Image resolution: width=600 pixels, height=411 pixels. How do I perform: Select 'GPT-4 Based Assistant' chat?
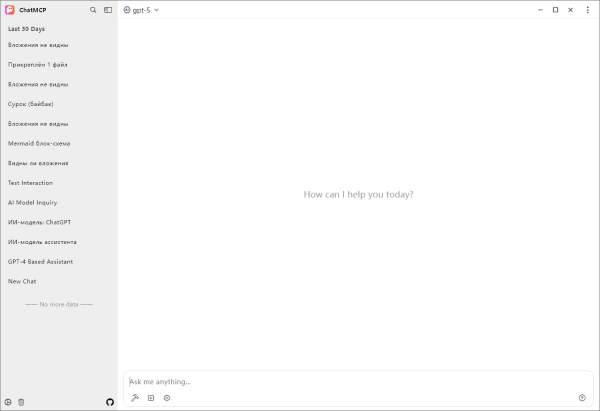(x=39, y=261)
